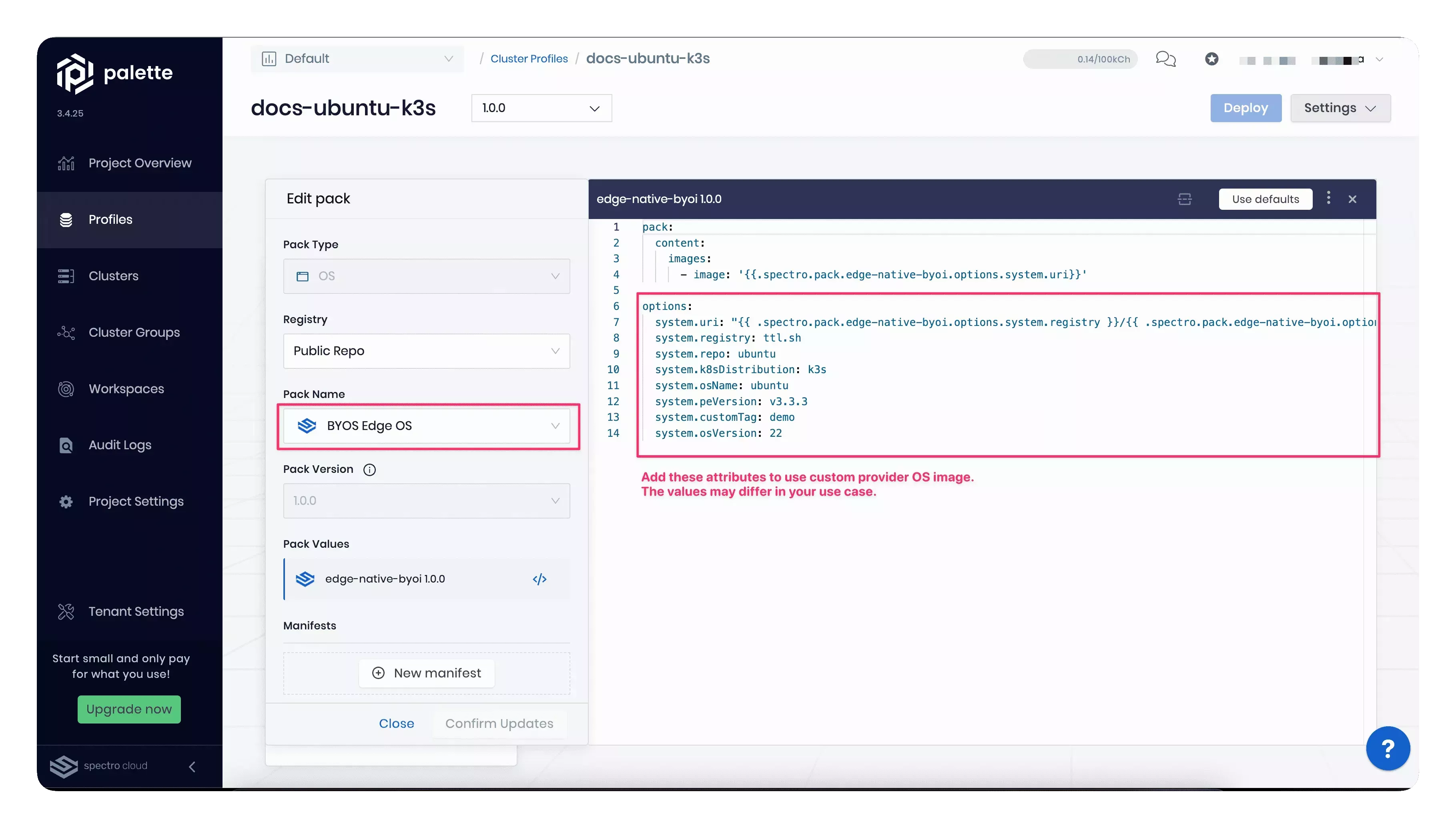
Task: Close the YAML editor with X
Action: pos(1352,199)
